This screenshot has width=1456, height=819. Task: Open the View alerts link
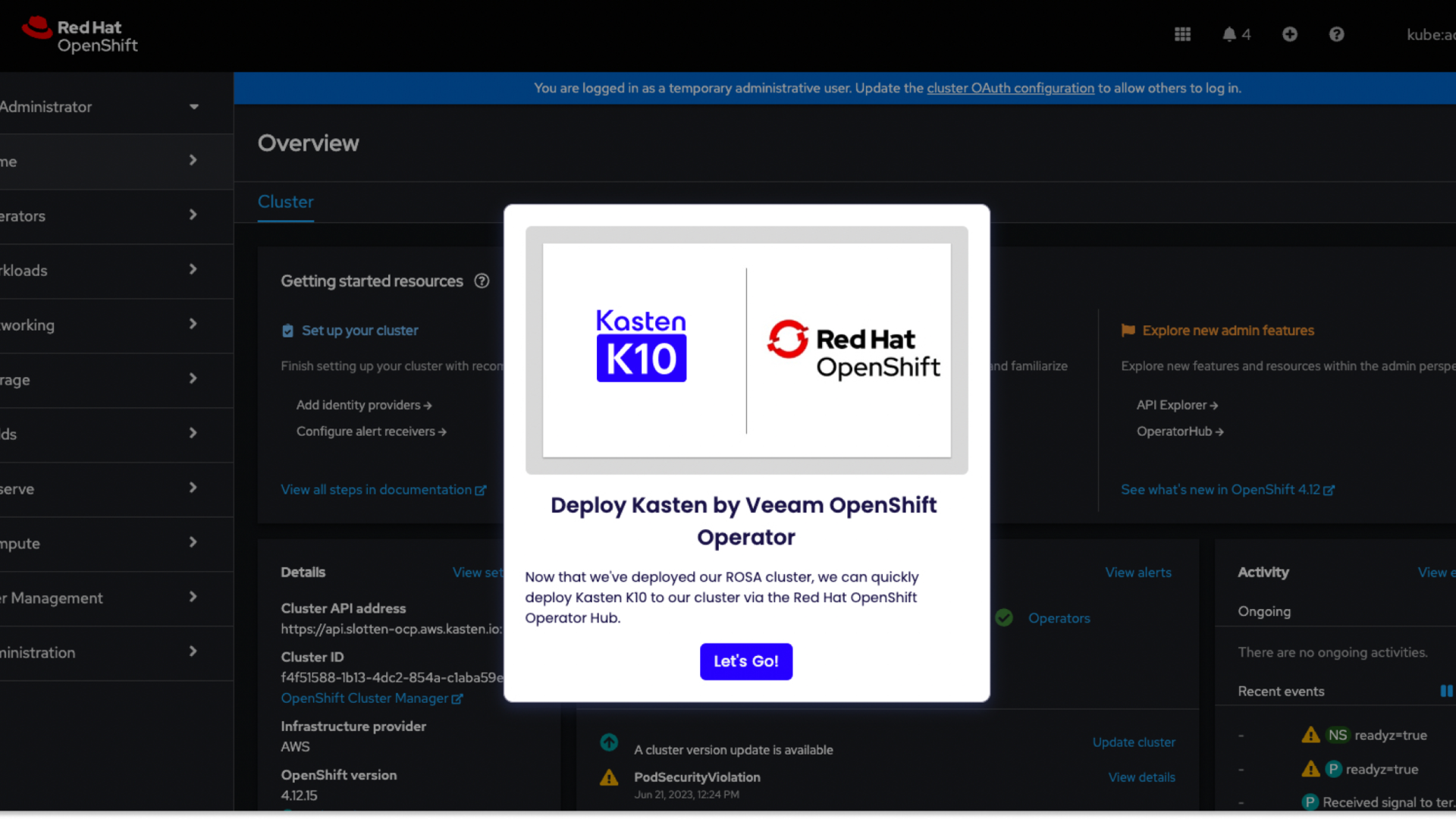tap(1138, 573)
